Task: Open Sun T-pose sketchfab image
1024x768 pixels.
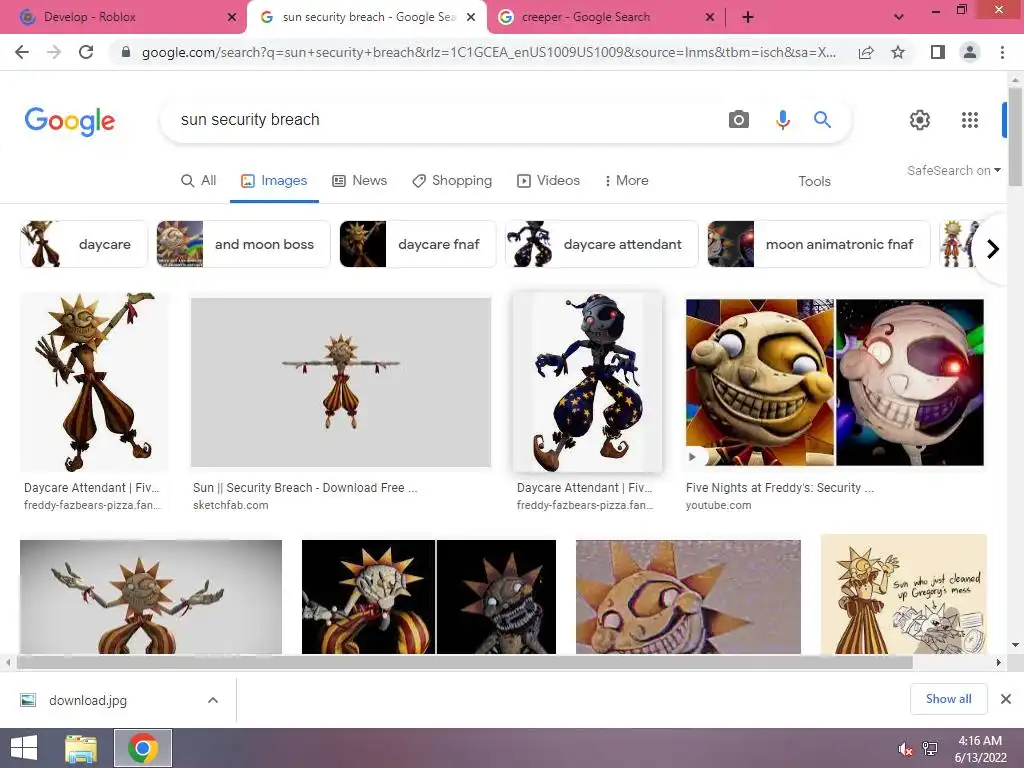Action: 341,383
